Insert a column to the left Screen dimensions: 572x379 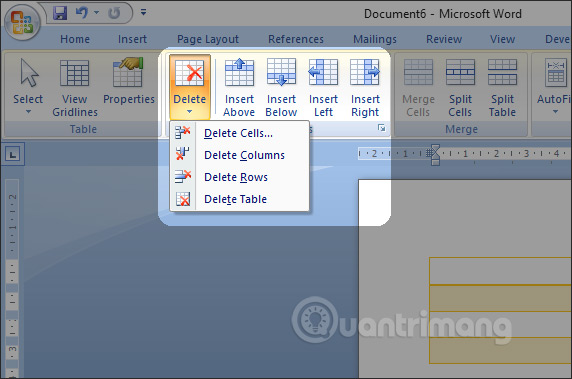(x=323, y=88)
